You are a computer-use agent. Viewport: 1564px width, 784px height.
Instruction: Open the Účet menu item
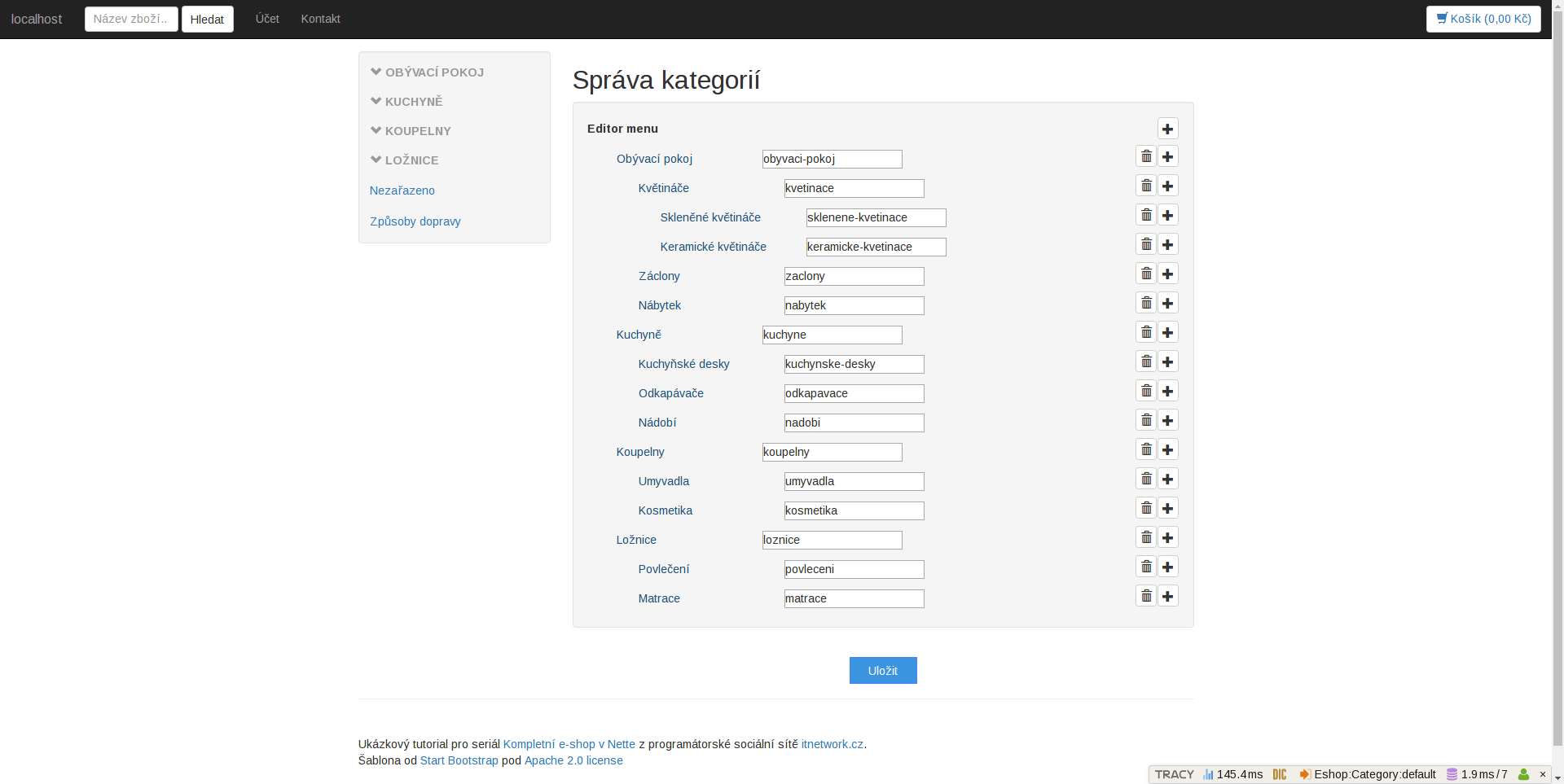pyautogui.click(x=267, y=19)
